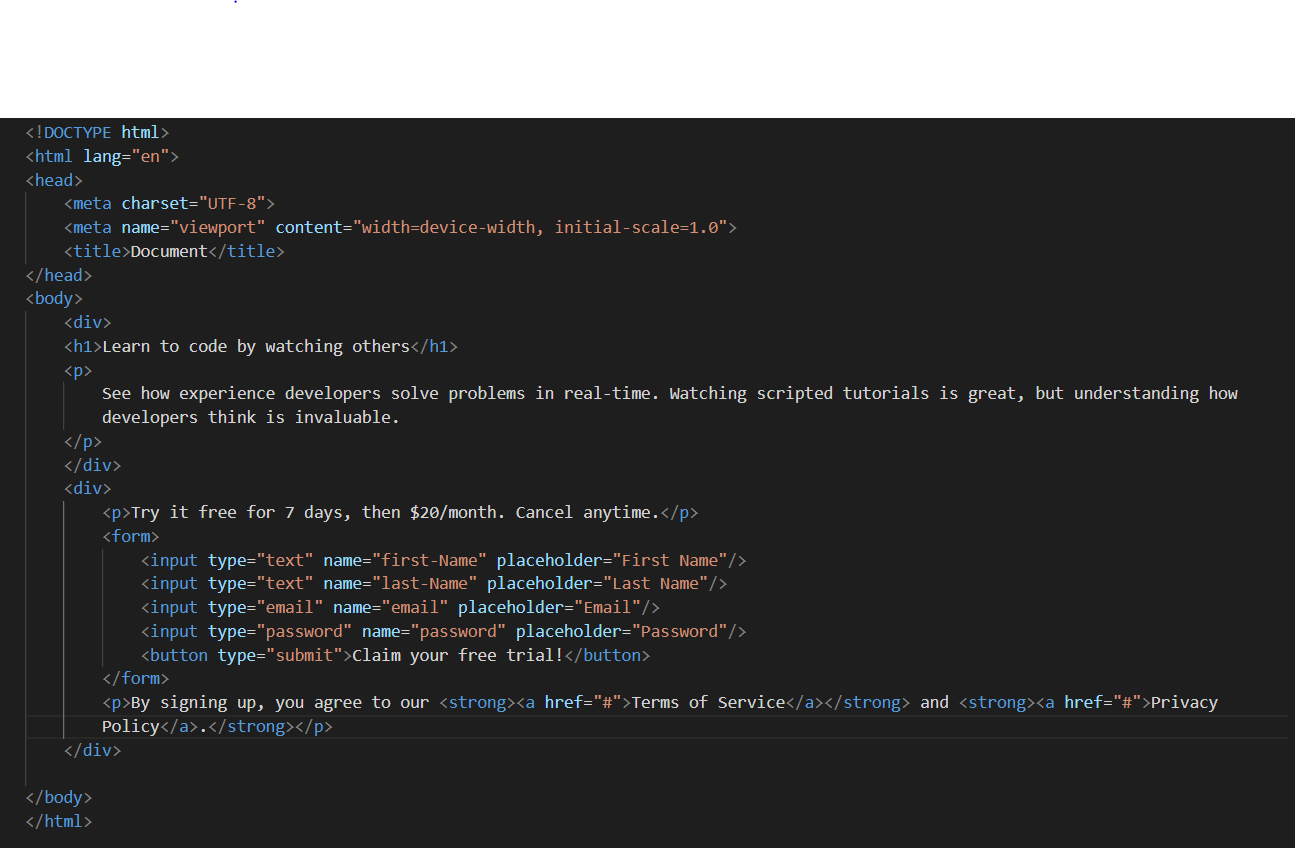Click the DOCTYPE html declaration line
Image resolution: width=1295 pixels, height=848 pixels.
[x=98, y=132]
